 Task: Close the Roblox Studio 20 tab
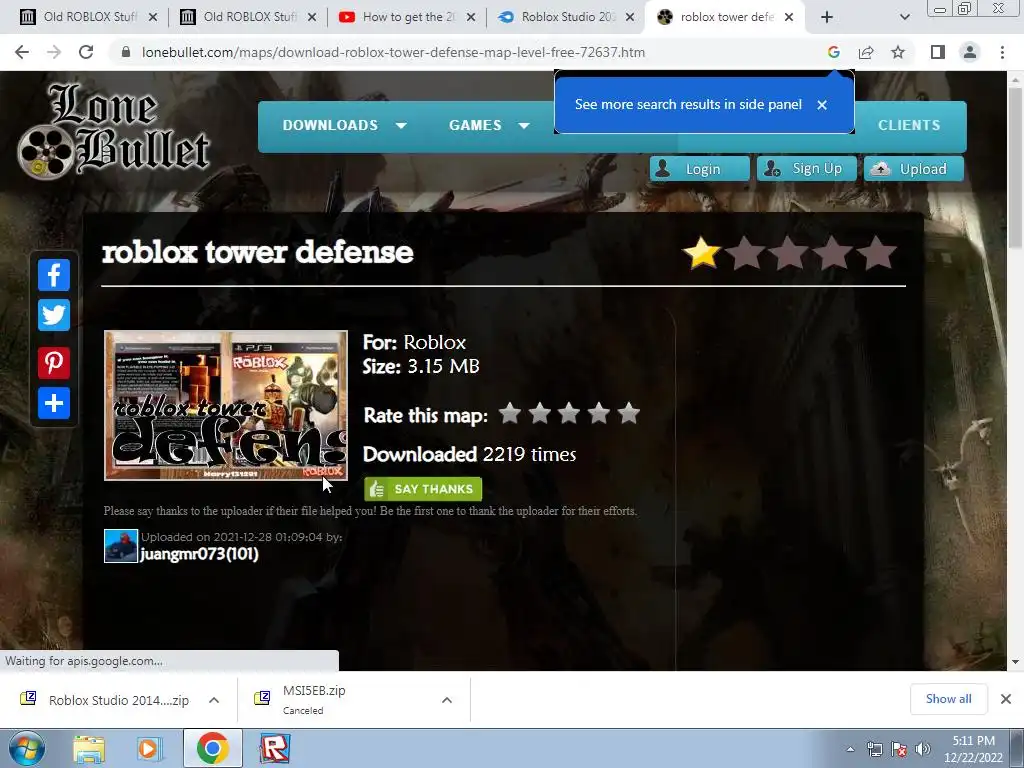click(x=630, y=18)
